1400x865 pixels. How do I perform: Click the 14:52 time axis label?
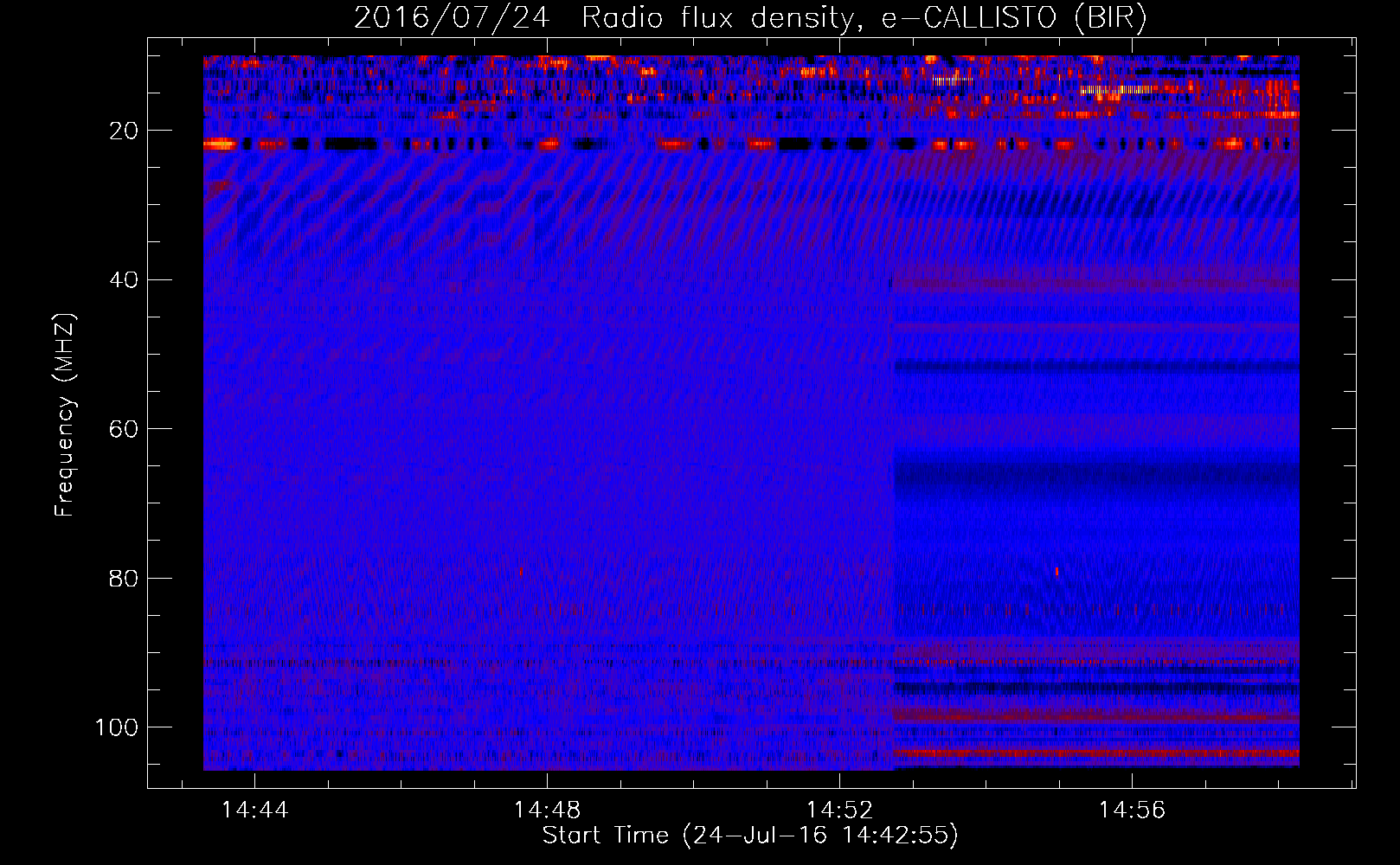840,810
